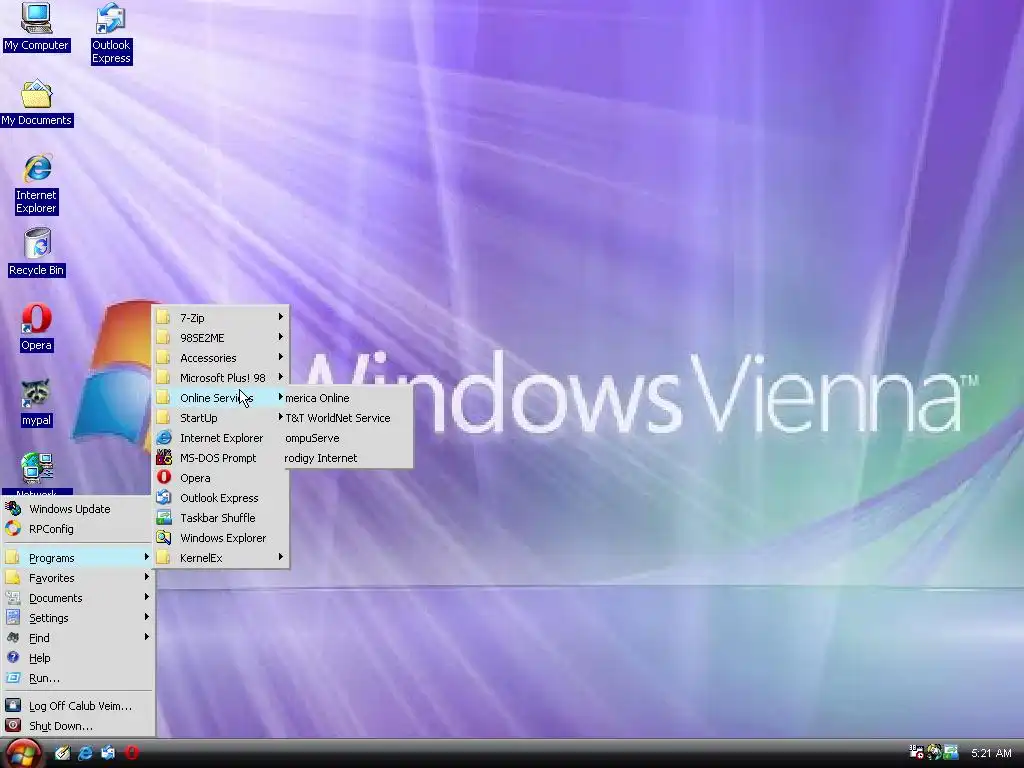
Task: Select Programs in Start menu
Action: 78,558
